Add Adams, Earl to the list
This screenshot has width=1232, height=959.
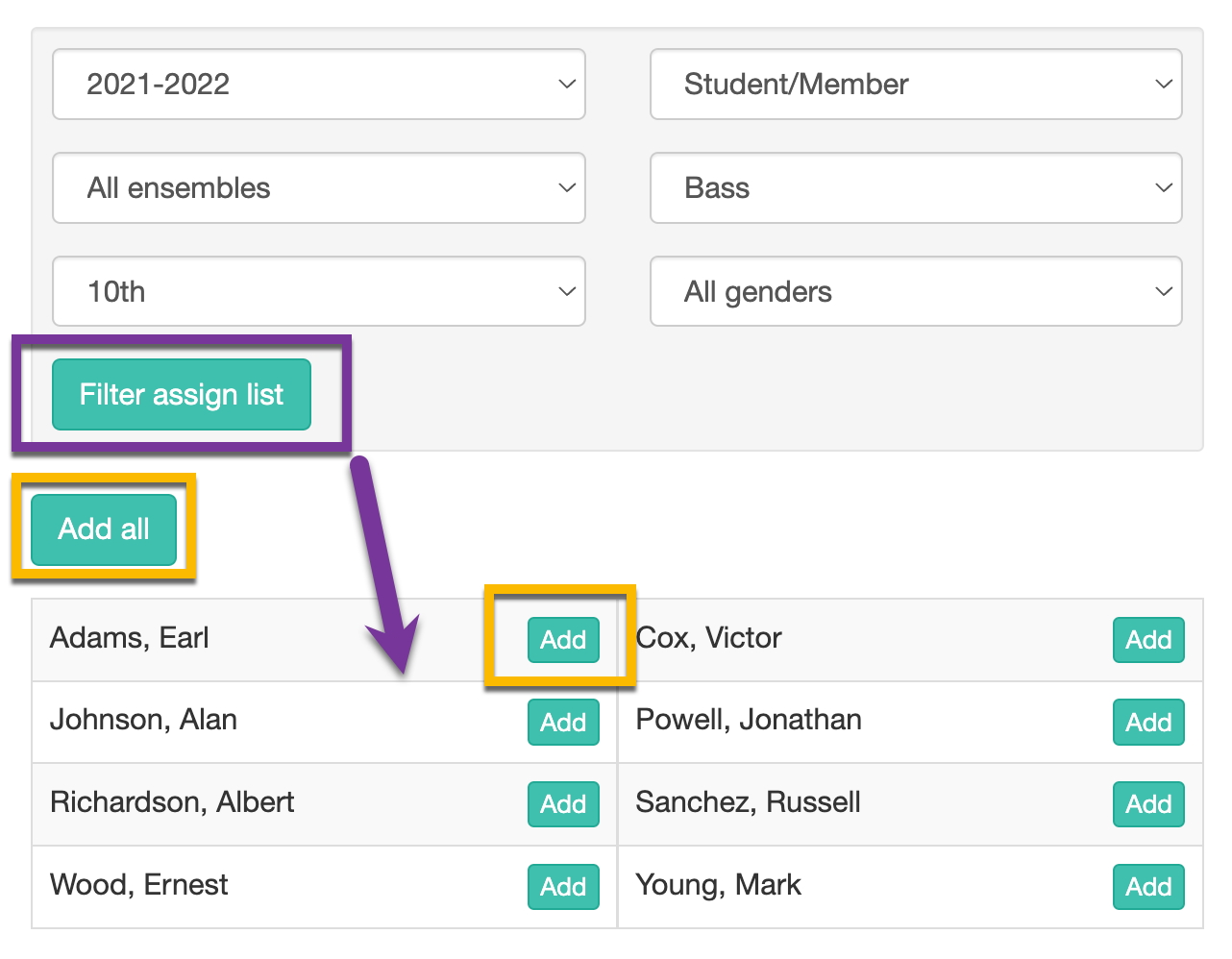563,640
